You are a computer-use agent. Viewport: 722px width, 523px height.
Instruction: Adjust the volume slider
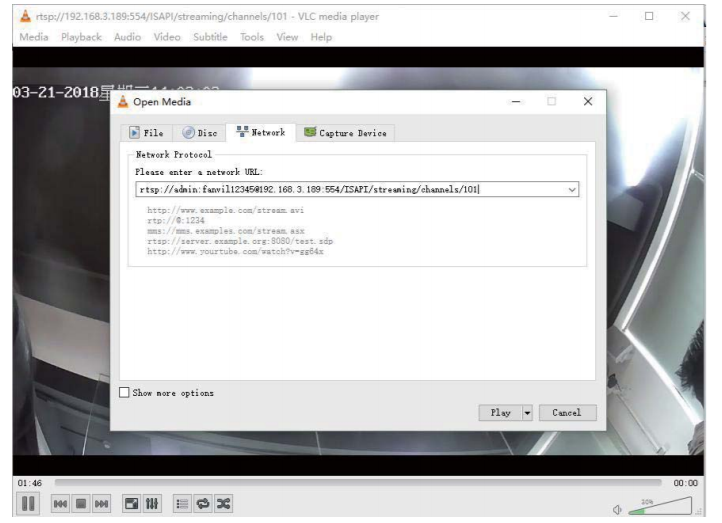click(660, 506)
